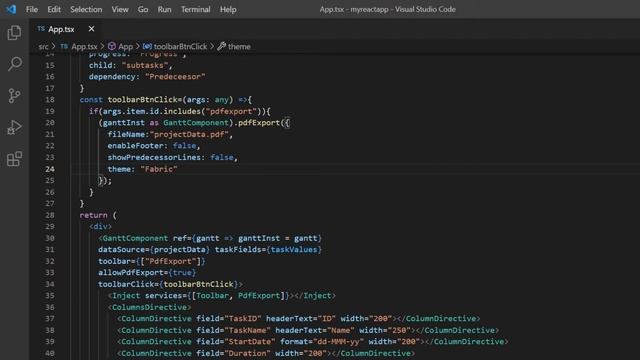This screenshot has width=640, height=360.
Task: Click the "subtasks" child string
Action: point(144,65)
